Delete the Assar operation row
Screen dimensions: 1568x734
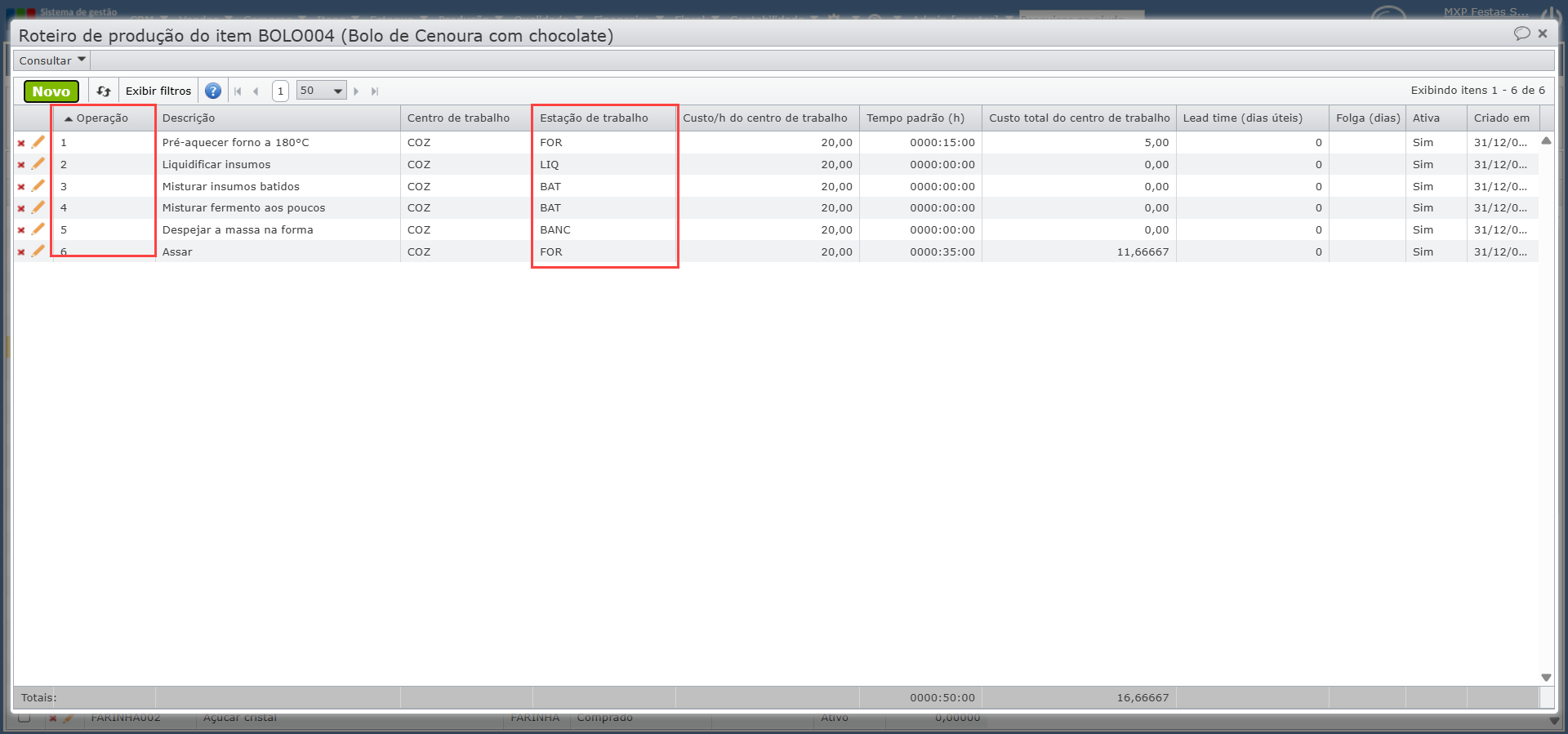click(21, 252)
